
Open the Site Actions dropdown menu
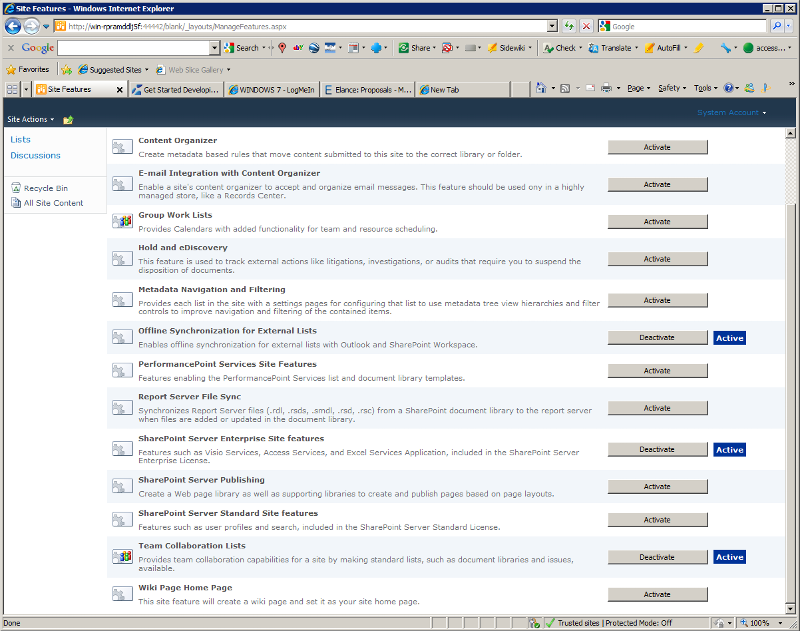click(x=31, y=119)
